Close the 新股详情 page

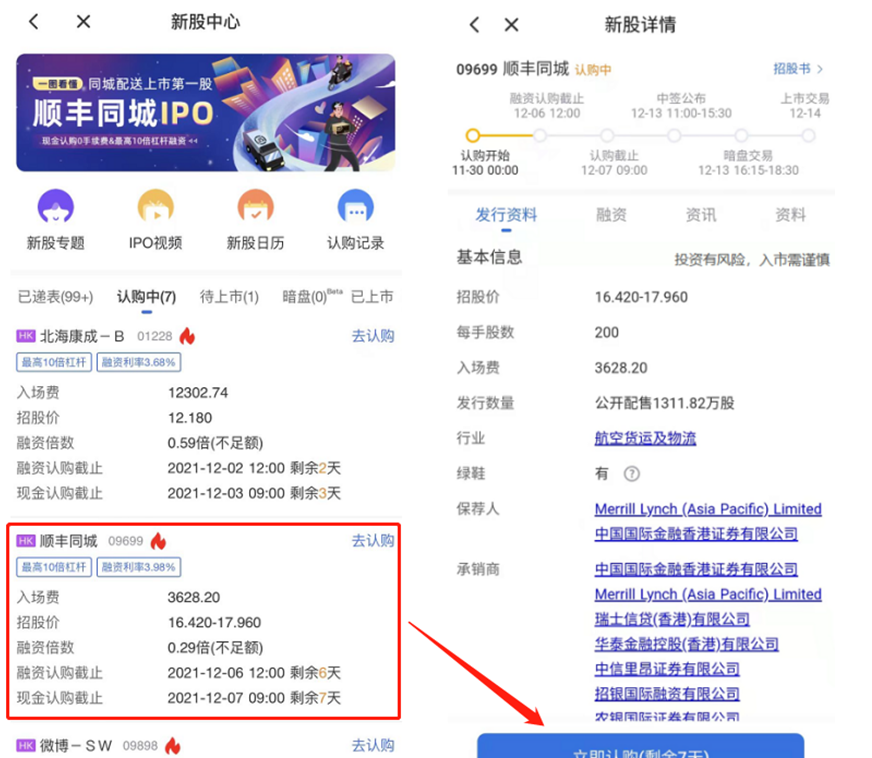point(512,24)
